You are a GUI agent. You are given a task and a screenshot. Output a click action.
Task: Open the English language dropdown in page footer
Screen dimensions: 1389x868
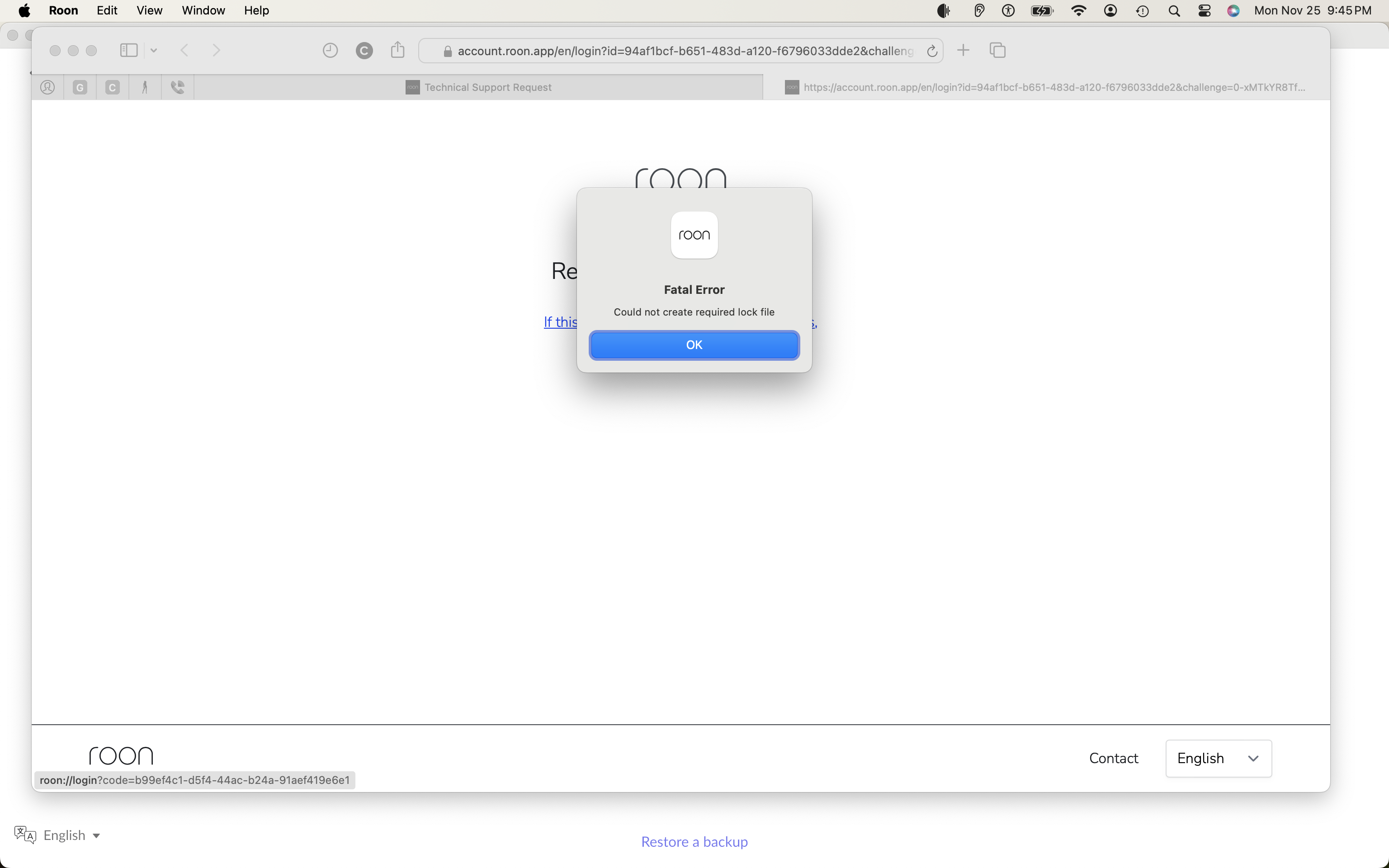tap(1219, 758)
